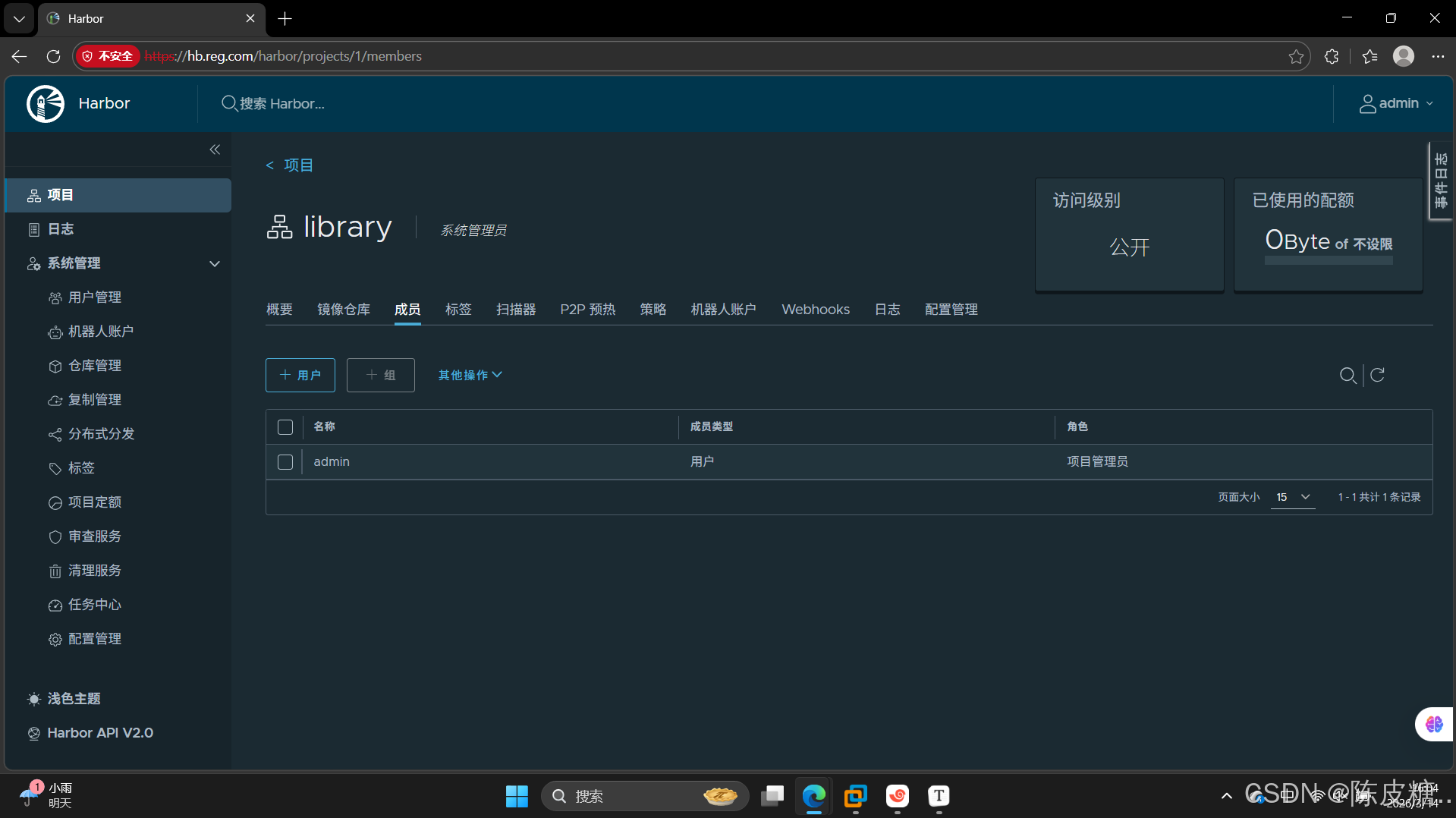Bookmark this page with star icon
The height and width of the screenshot is (818, 1456).
[1296, 56]
